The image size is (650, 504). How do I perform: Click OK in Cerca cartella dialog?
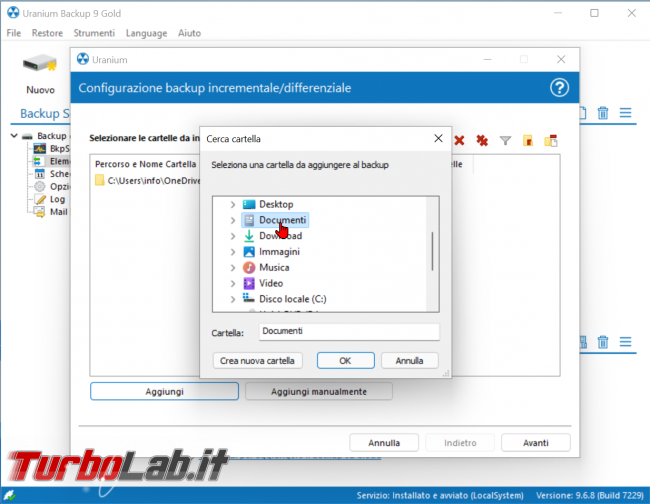coord(345,361)
